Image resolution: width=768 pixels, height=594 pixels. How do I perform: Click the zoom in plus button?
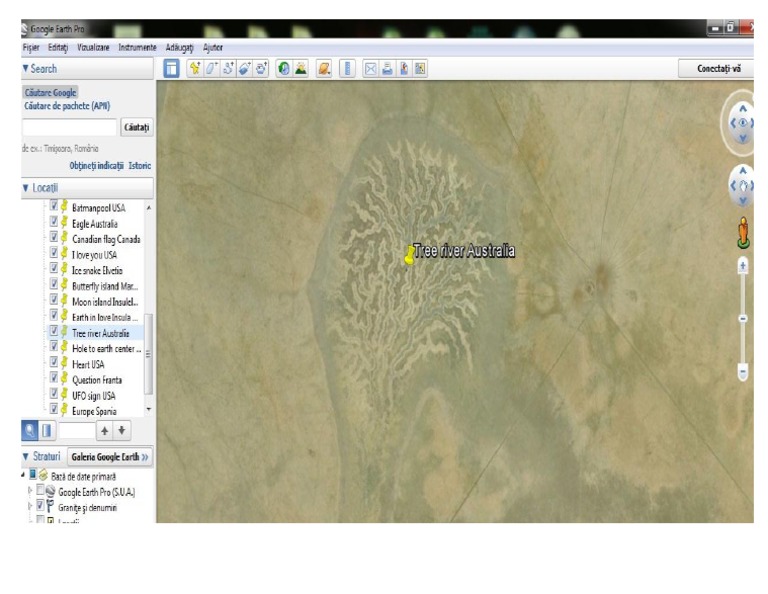pos(743,266)
